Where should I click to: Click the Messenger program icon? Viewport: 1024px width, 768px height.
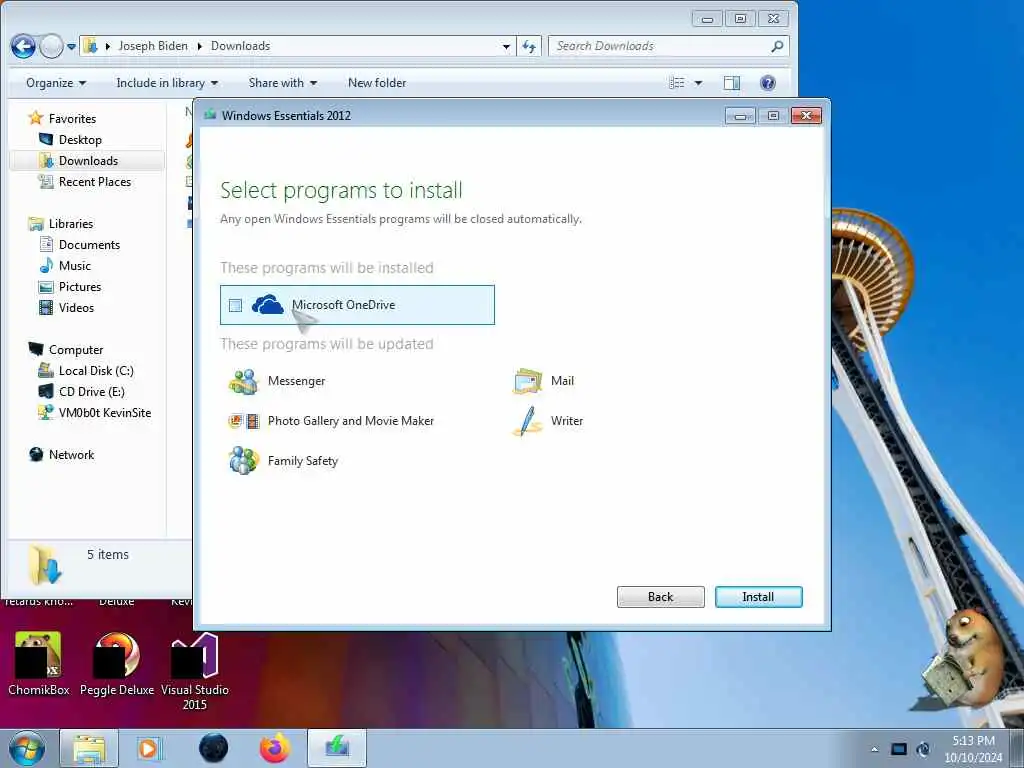pyautogui.click(x=244, y=381)
